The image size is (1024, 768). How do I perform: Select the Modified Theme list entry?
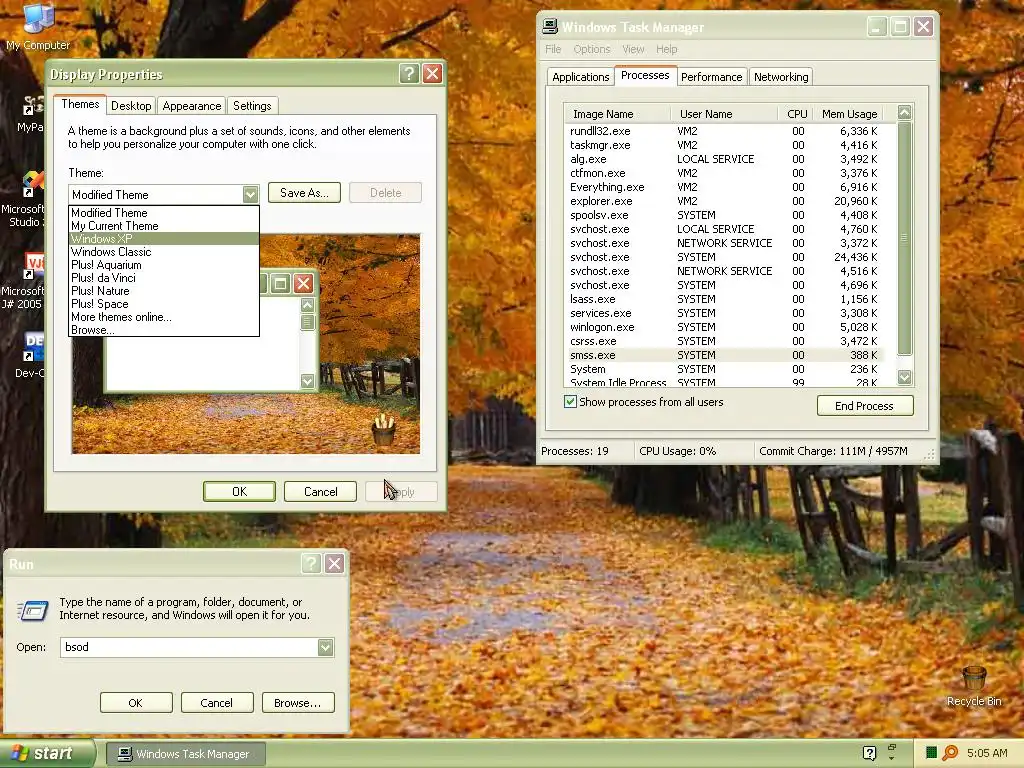point(164,212)
